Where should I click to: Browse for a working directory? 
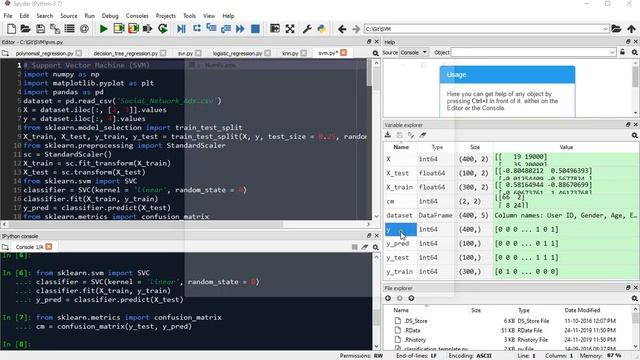click(x=616, y=29)
